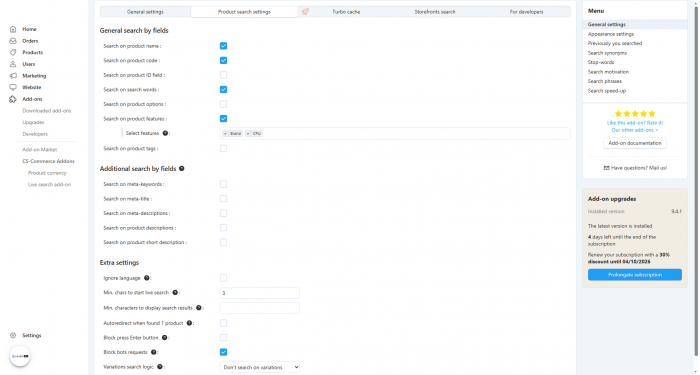This screenshot has height=375, width=700.
Task: Open the Variations search logic dropdown
Action: [x=259, y=367]
